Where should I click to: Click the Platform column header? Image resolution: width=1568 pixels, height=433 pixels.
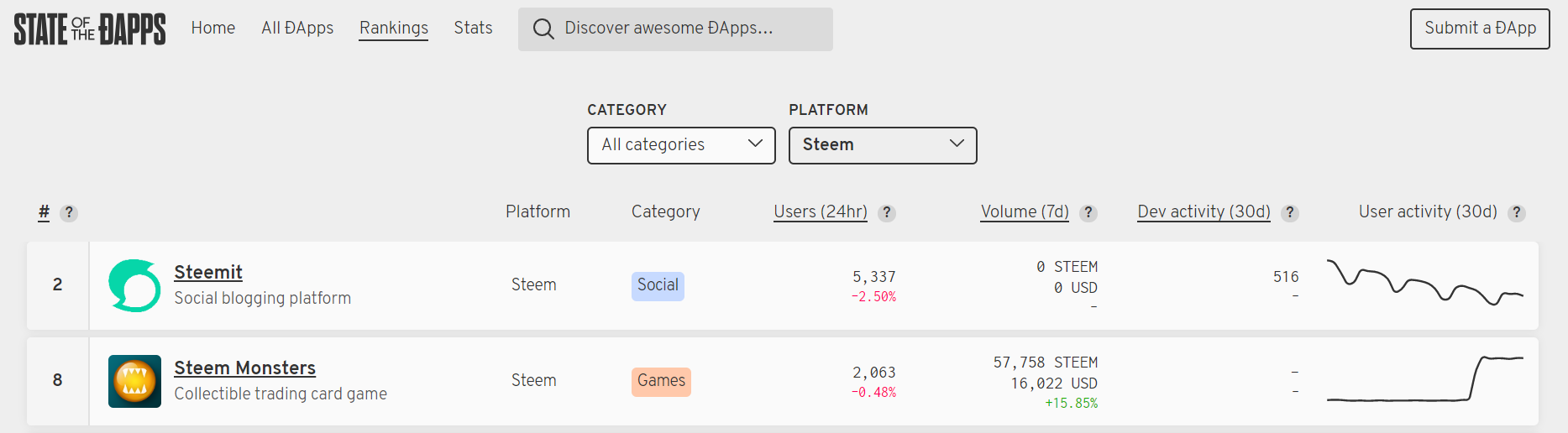click(x=538, y=211)
